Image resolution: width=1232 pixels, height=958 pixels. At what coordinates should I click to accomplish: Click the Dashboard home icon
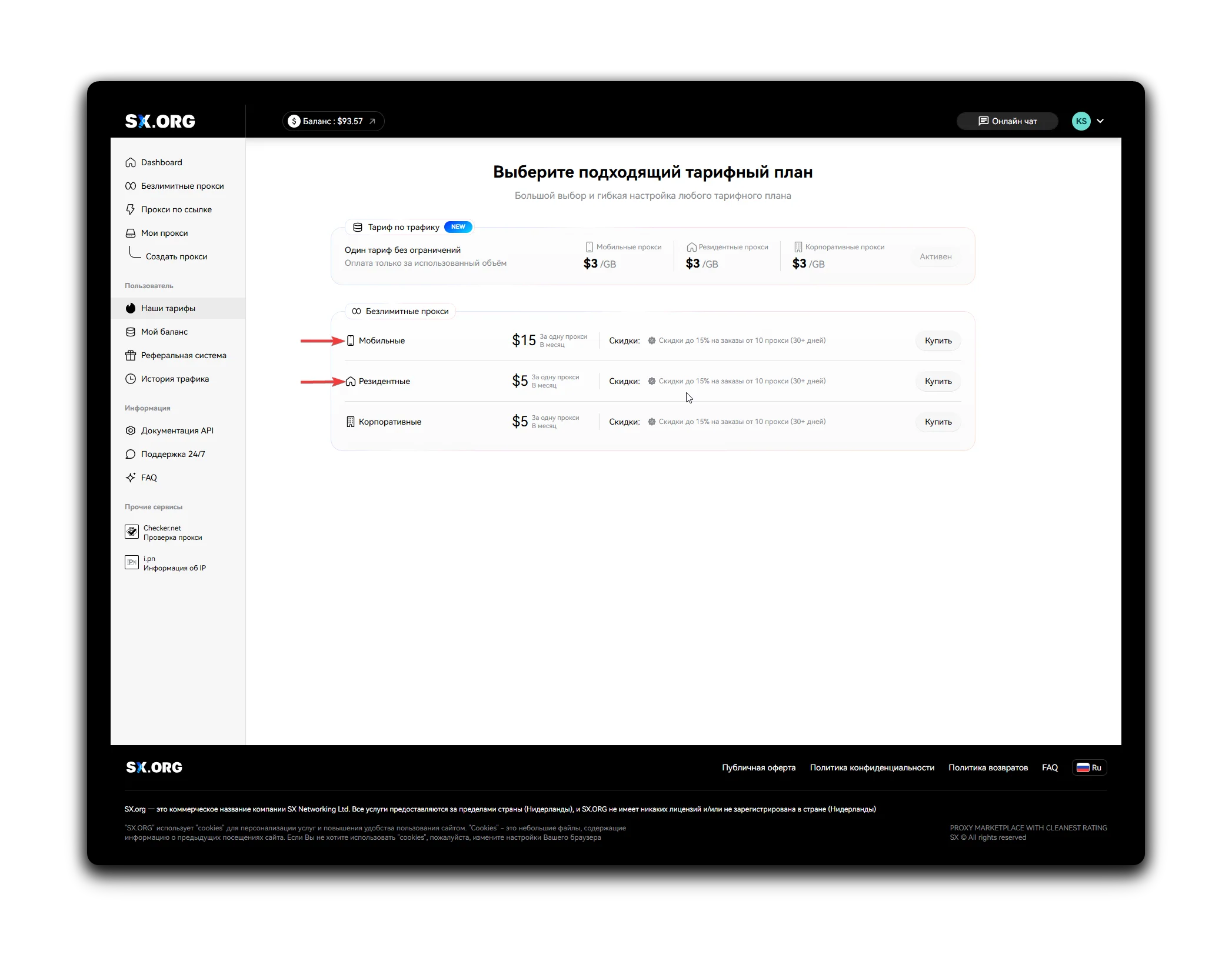(131, 162)
